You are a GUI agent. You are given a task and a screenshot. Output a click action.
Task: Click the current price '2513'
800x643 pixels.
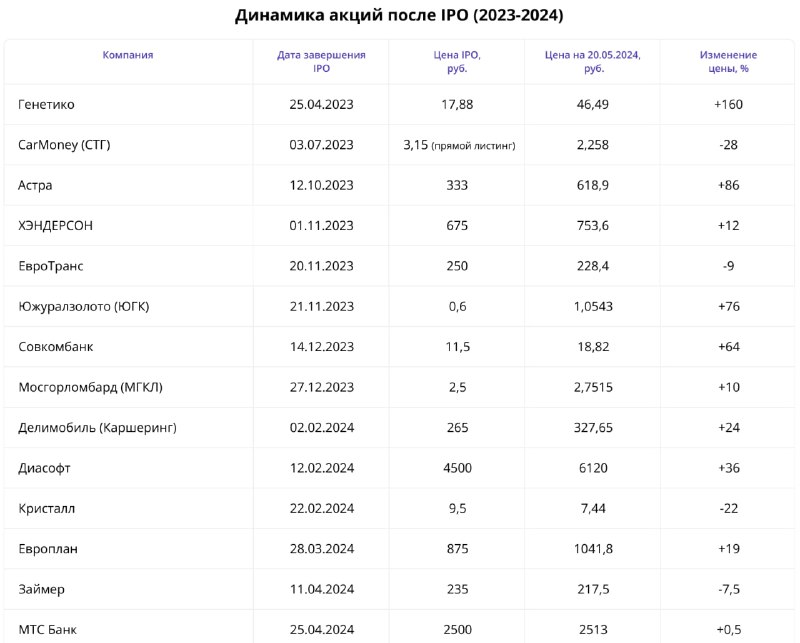(x=593, y=630)
